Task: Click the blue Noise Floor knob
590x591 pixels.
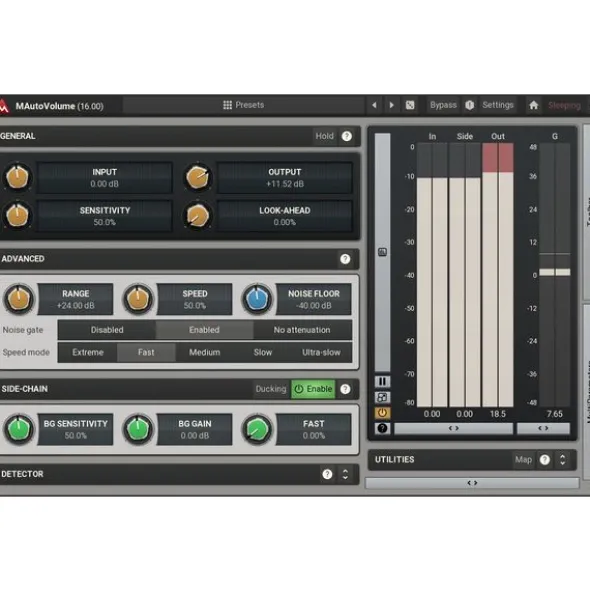Action: pyautogui.click(x=257, y=299)
